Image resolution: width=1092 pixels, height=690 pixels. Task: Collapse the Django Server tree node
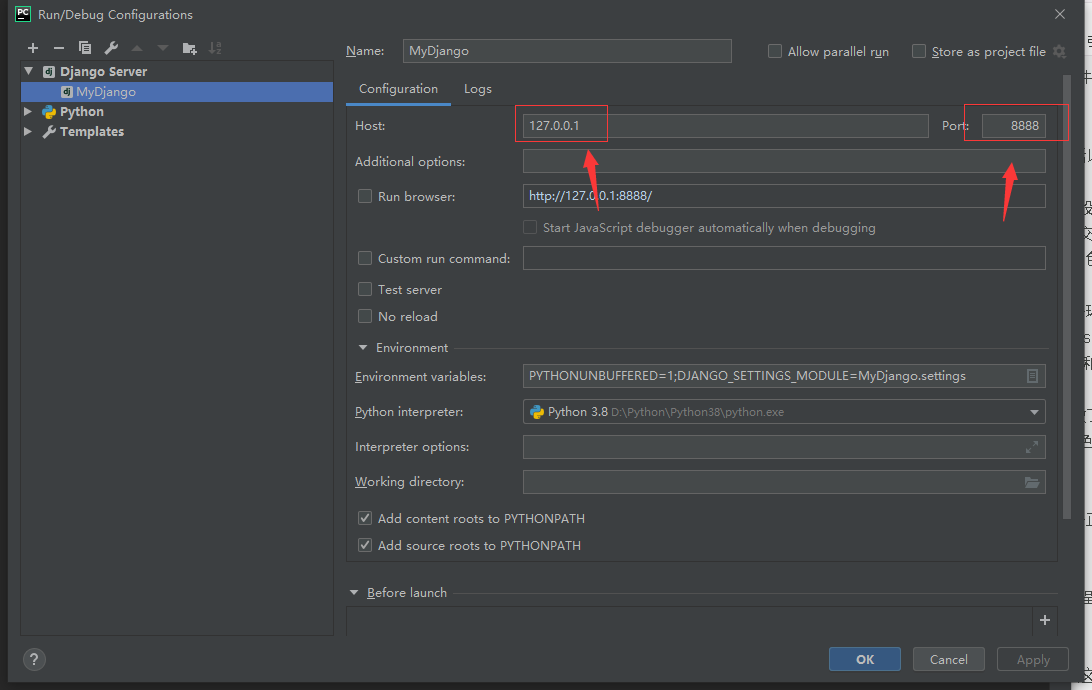point(29,71)
